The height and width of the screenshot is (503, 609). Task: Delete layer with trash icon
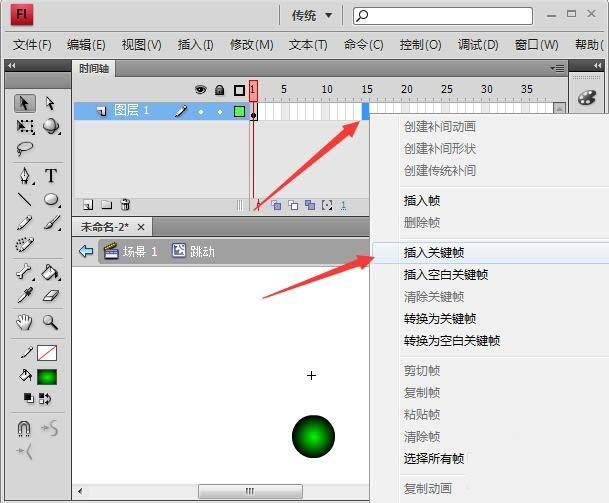pos(125,205)
